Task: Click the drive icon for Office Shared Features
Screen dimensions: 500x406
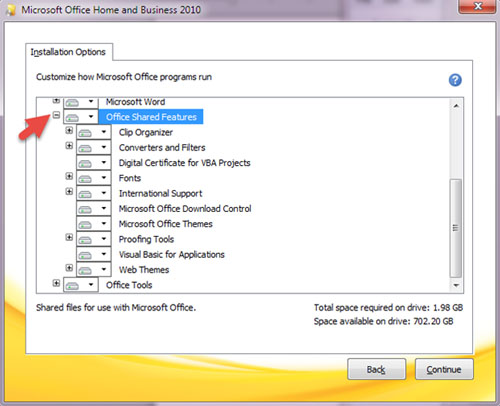Action: [x=72, y=117]
